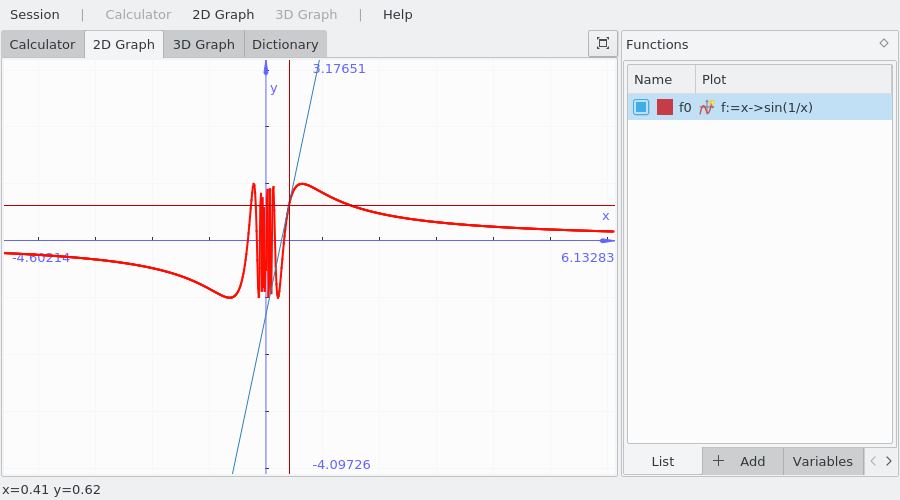Image resolution: width=900 pixels, height=500 pixels.
Task: Click the float/detach diamond icon in Functions panel
Action: [x=884, y=43]
